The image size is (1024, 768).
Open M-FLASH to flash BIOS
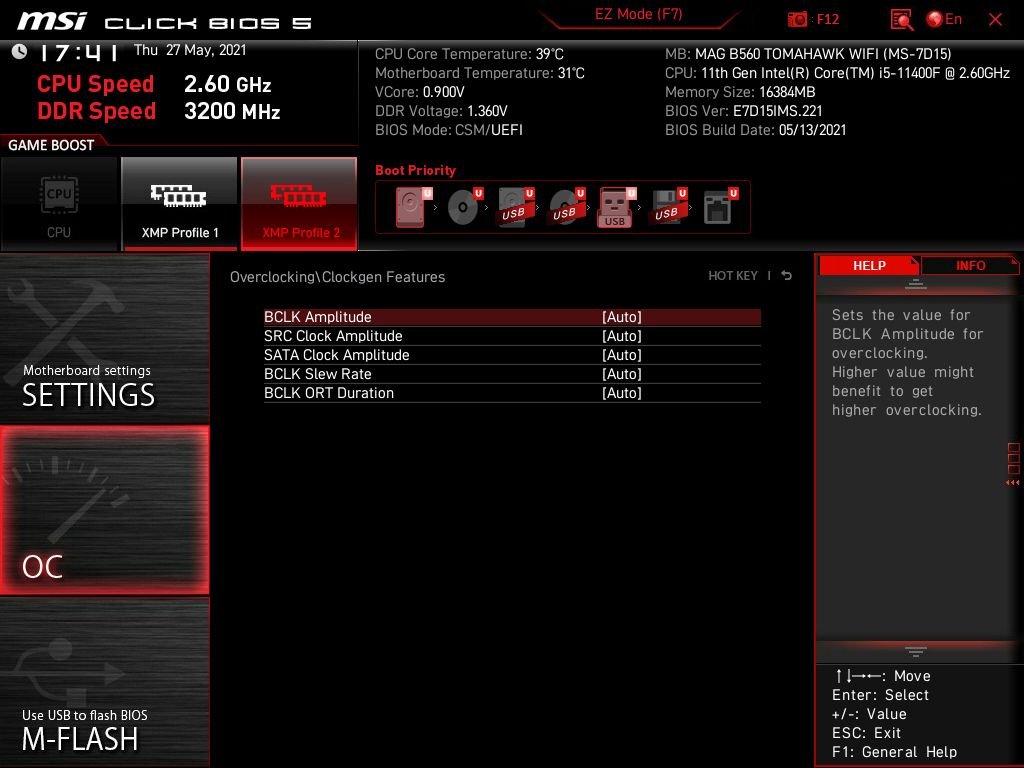[x=104, y=682]
